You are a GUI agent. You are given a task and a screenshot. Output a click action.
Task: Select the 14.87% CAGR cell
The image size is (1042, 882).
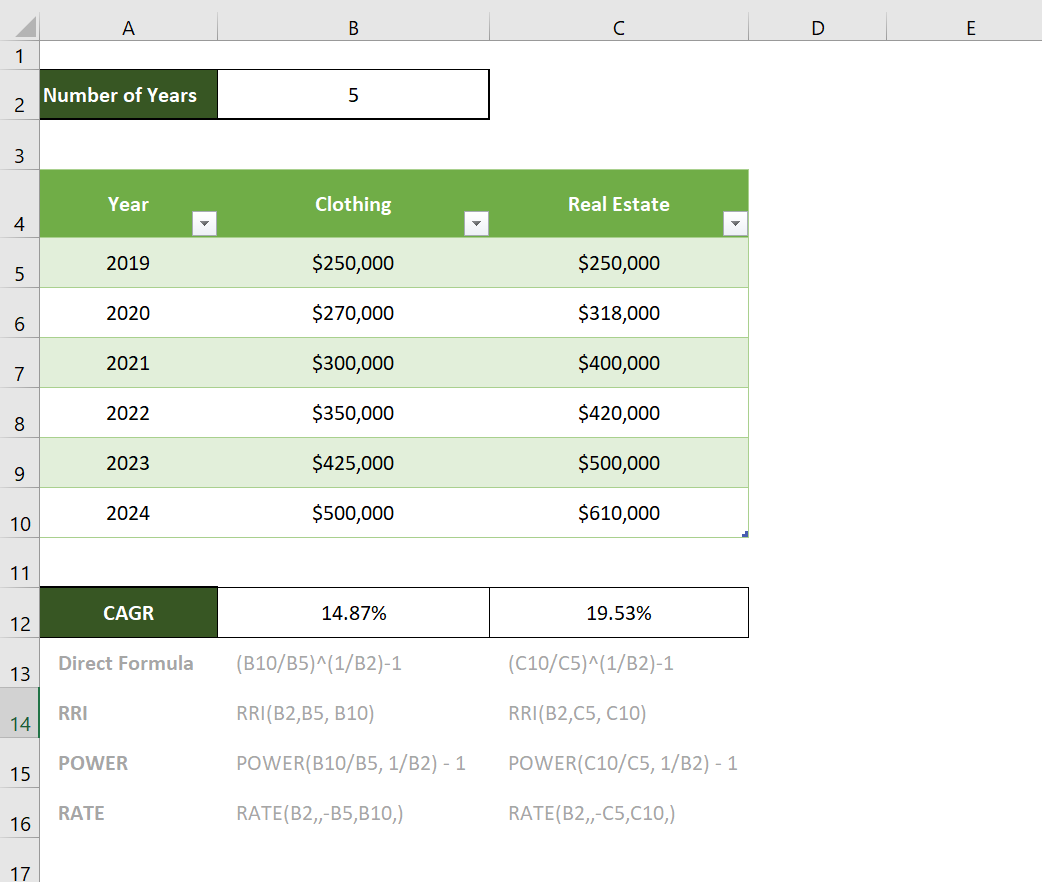pos(353,612)
